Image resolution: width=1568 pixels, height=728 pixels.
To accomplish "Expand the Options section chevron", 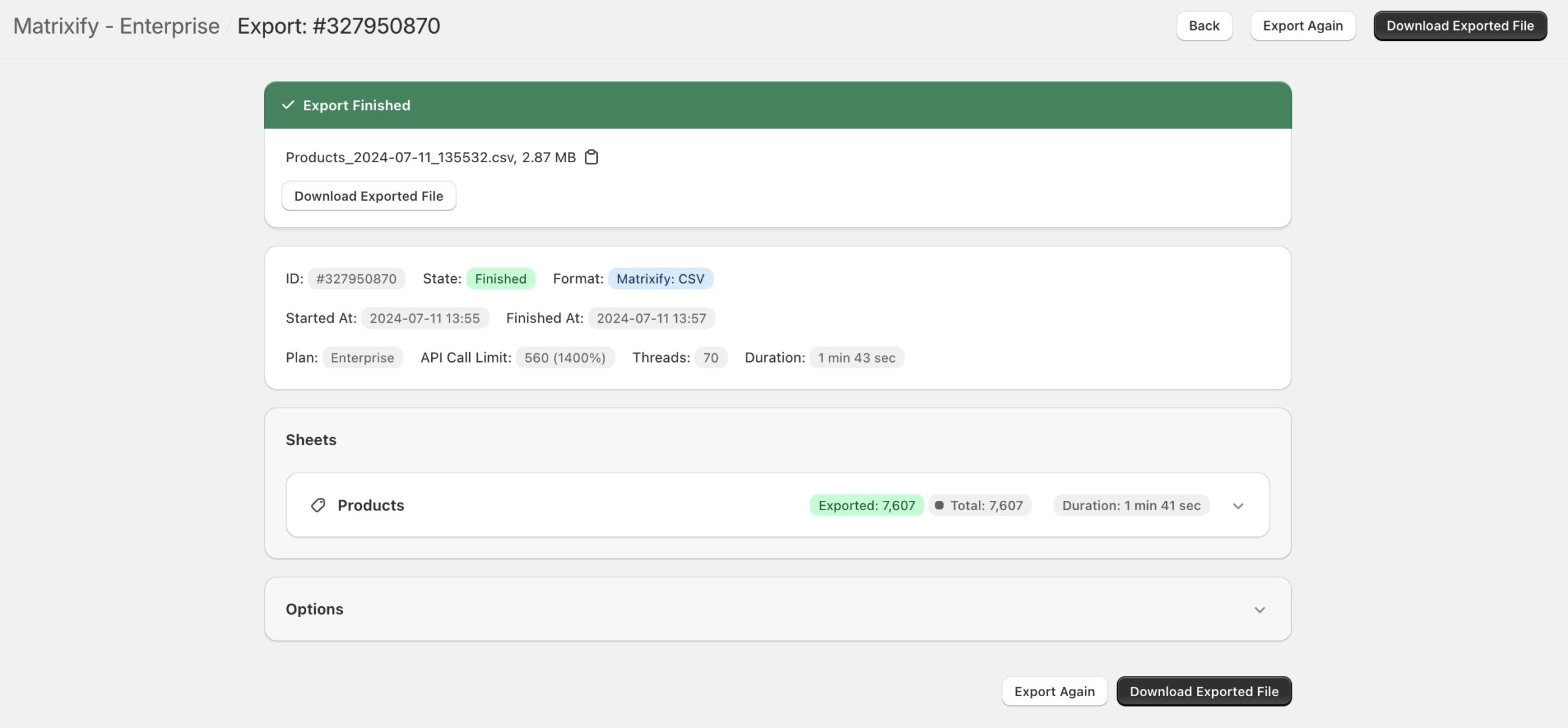I will tap(1259, 610).
